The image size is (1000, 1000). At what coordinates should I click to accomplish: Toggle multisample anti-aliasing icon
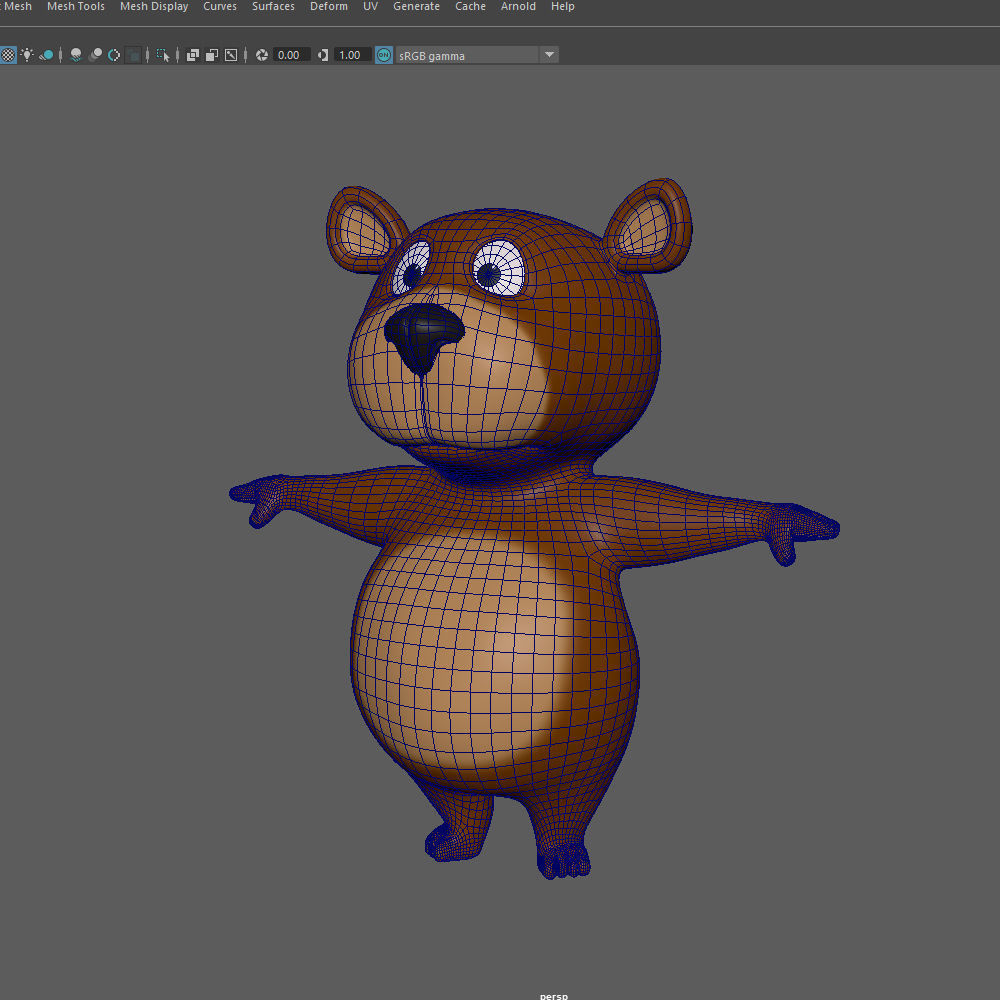point(114,55)
